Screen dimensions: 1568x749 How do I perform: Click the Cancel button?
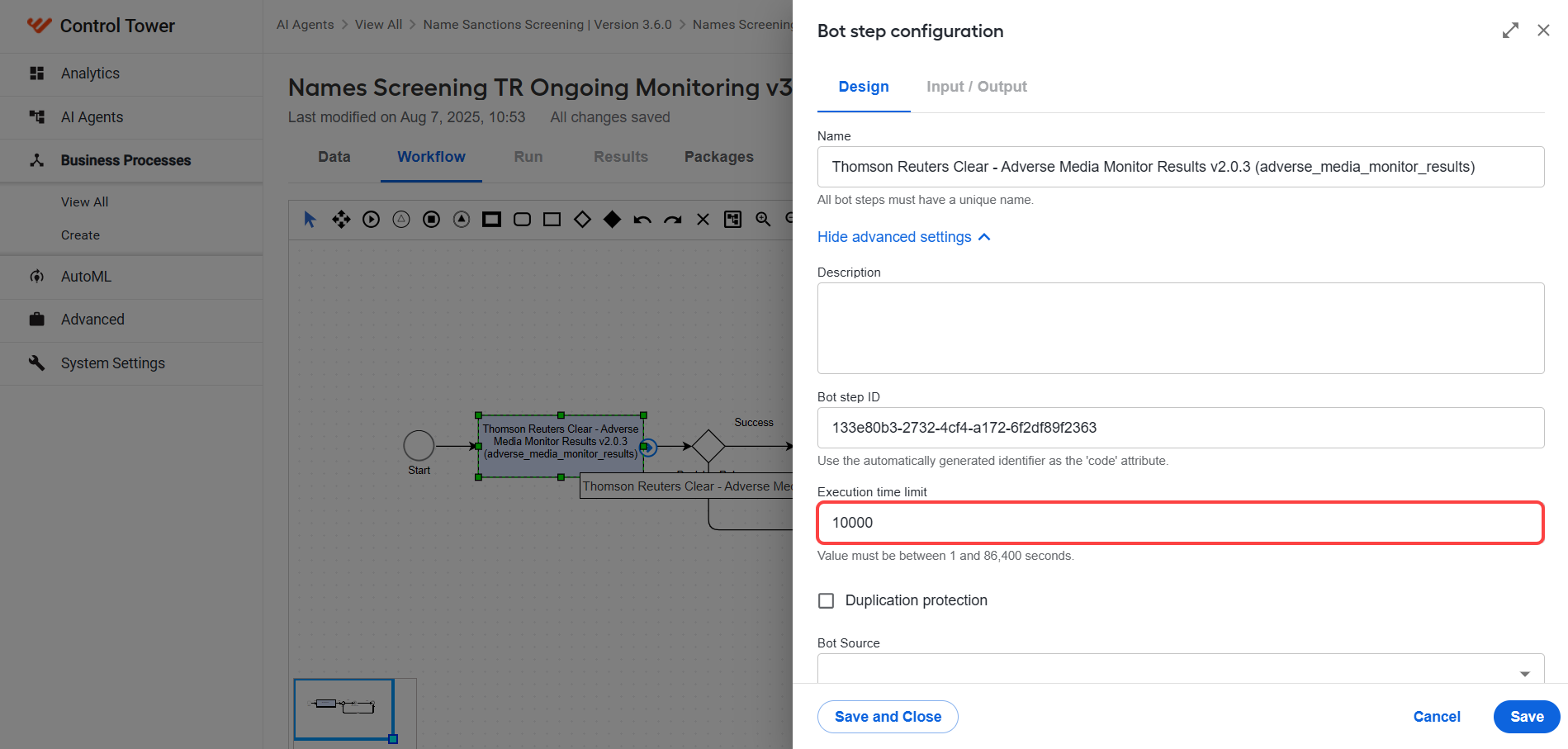tap(1437, 717)
